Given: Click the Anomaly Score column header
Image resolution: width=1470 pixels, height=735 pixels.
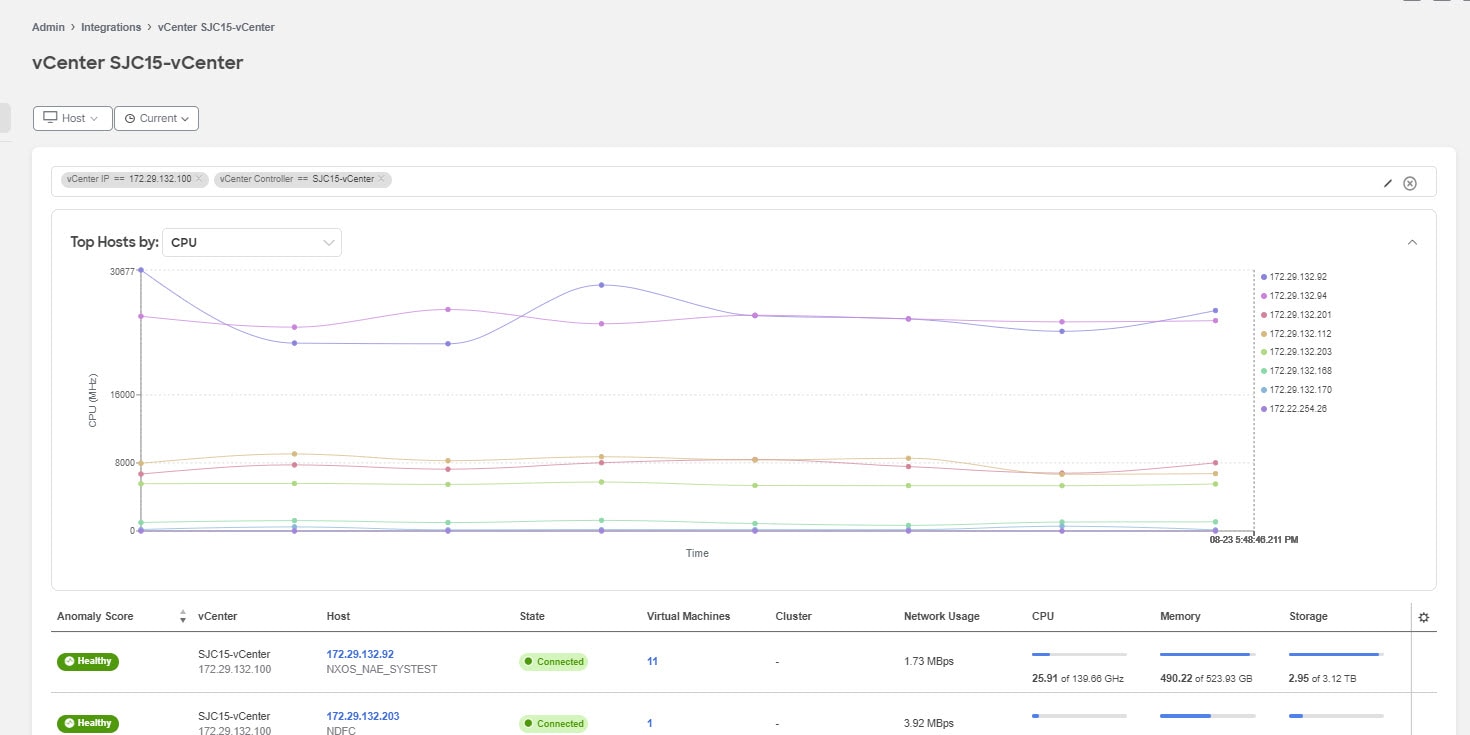Looking at the screenshot, I should pos(95,616).
